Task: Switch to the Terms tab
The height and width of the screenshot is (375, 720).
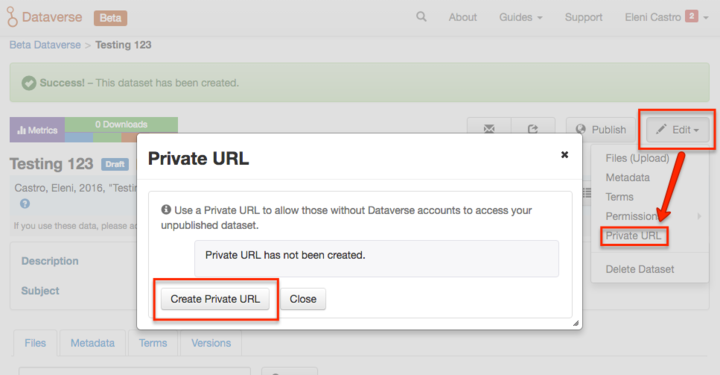Action: coord(153,343)
